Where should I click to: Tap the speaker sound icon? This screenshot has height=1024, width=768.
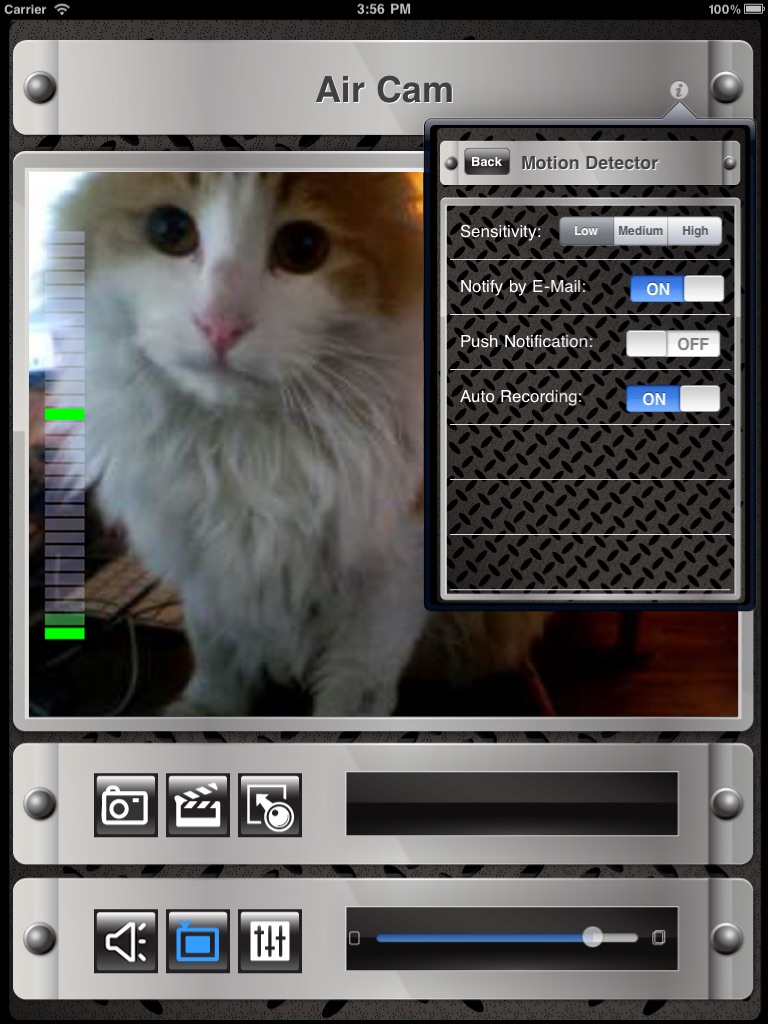point(125,941)
